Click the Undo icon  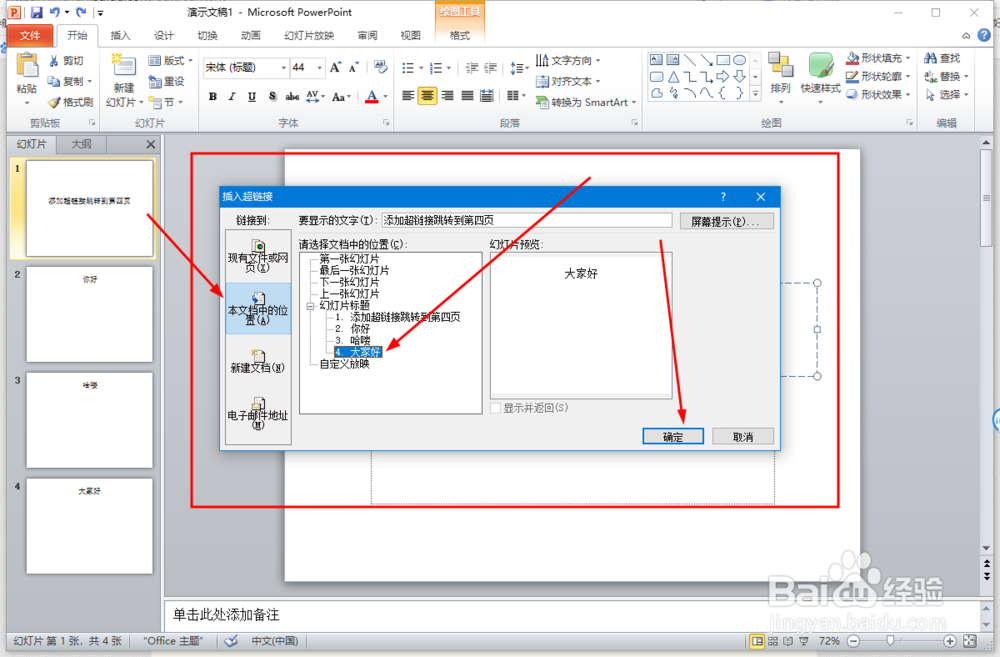coord(55,12)
